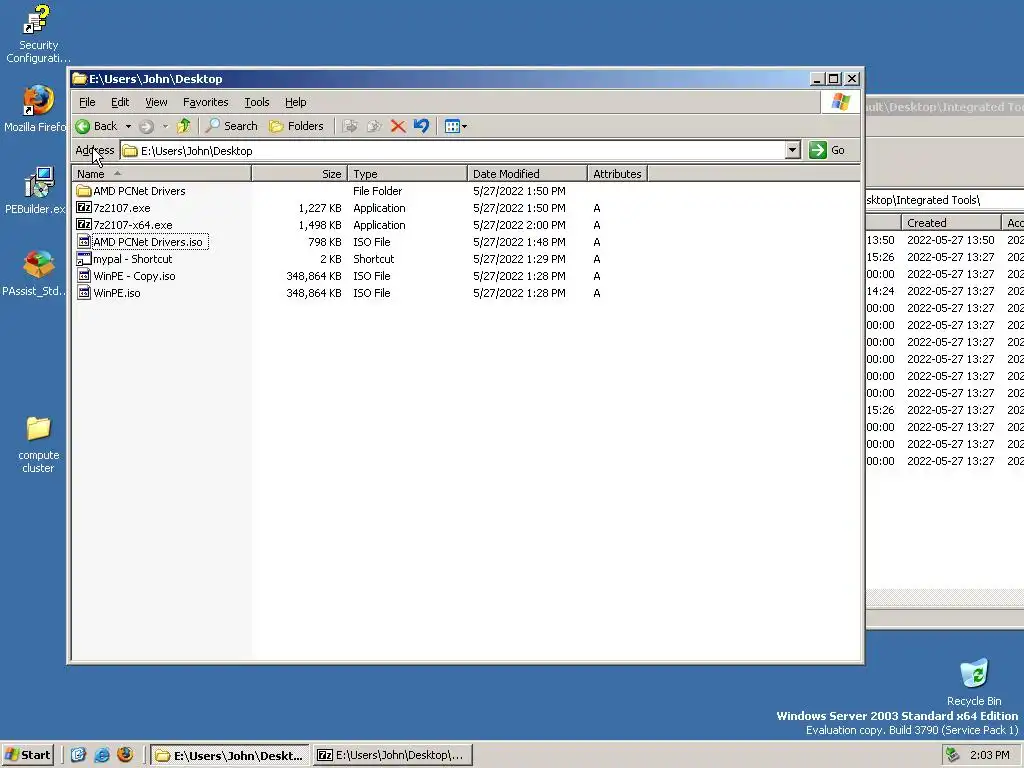Select the AMD PCNet Drivers.iso file icon

pyautogui.click(x=84, y=242)
